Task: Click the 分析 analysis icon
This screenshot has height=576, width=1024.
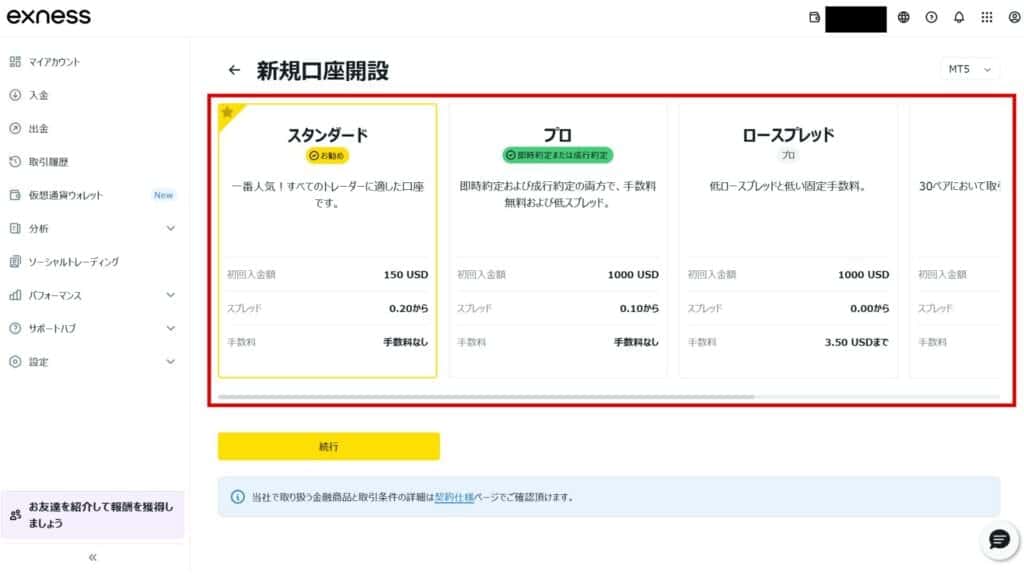Action: coord(15,228)
